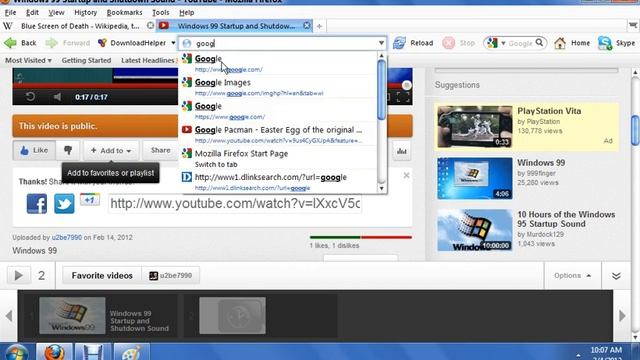The width and height of the screenshot is (640, 360).
Task: Select the Google Pacman Easter Egg suggestion
Action: pyautogui.click(x=278, y=134)
